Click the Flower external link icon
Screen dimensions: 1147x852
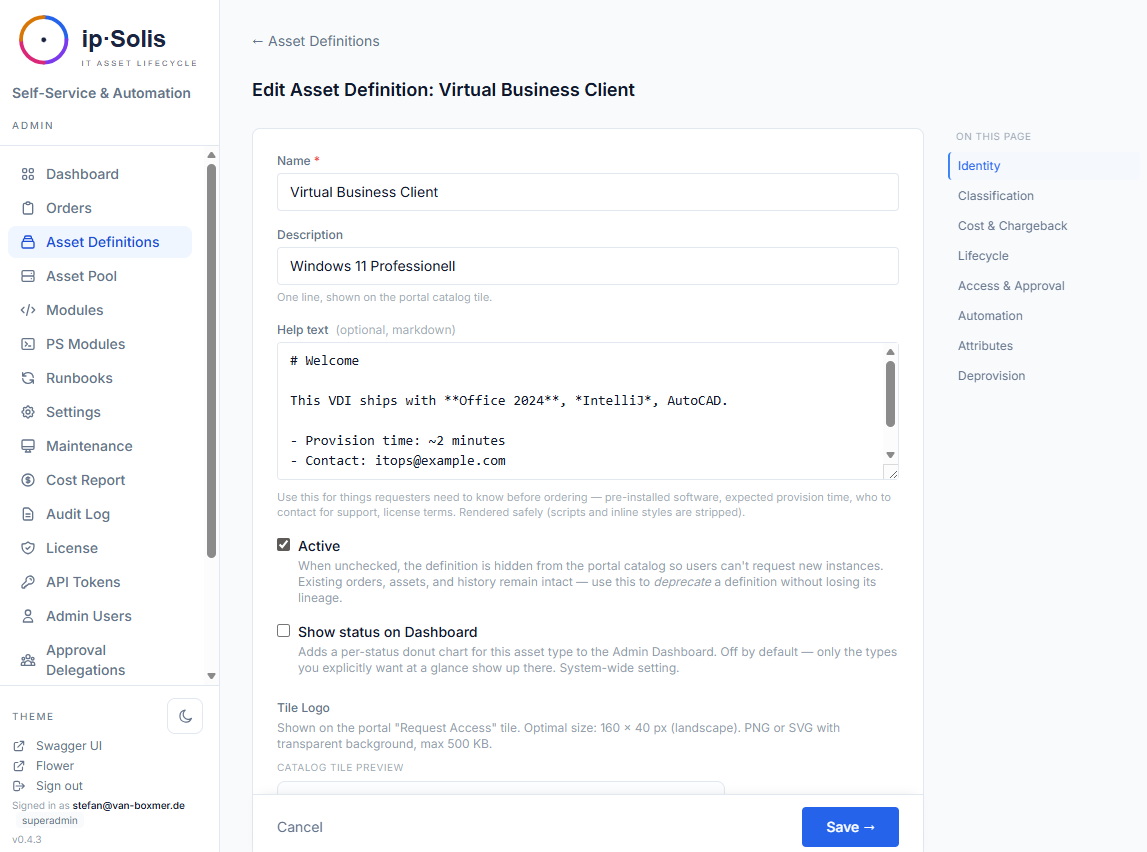click(19, 766)
